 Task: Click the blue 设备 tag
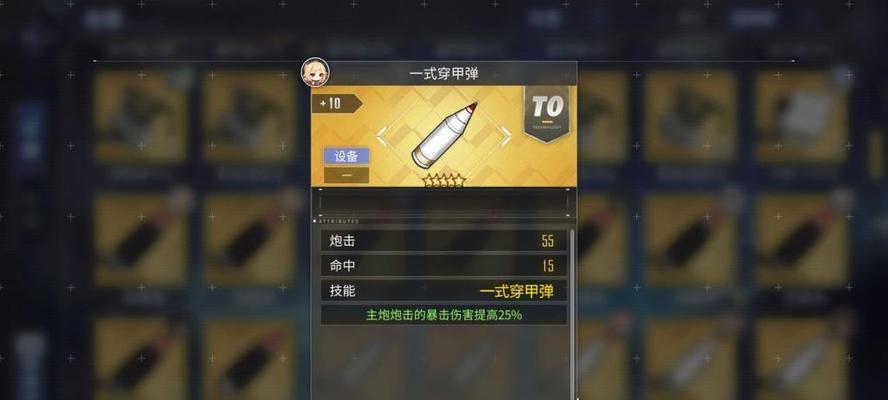click(346, 156)
